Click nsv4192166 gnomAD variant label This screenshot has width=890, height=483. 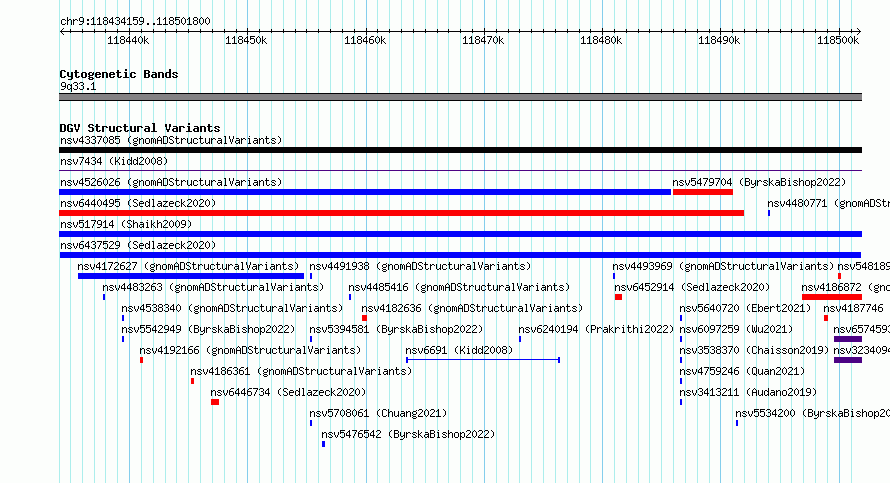tap(250, 350)
